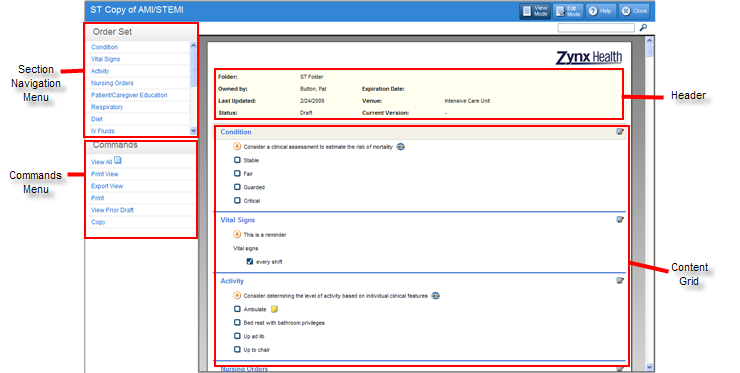
Task: Click reminder icon beside 'This is a reminder'
Action: [237, 234]
